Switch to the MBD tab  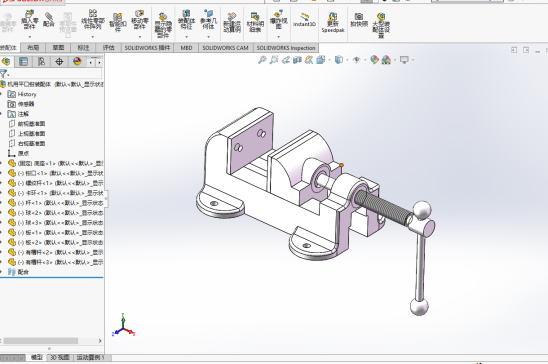(186, 48)
